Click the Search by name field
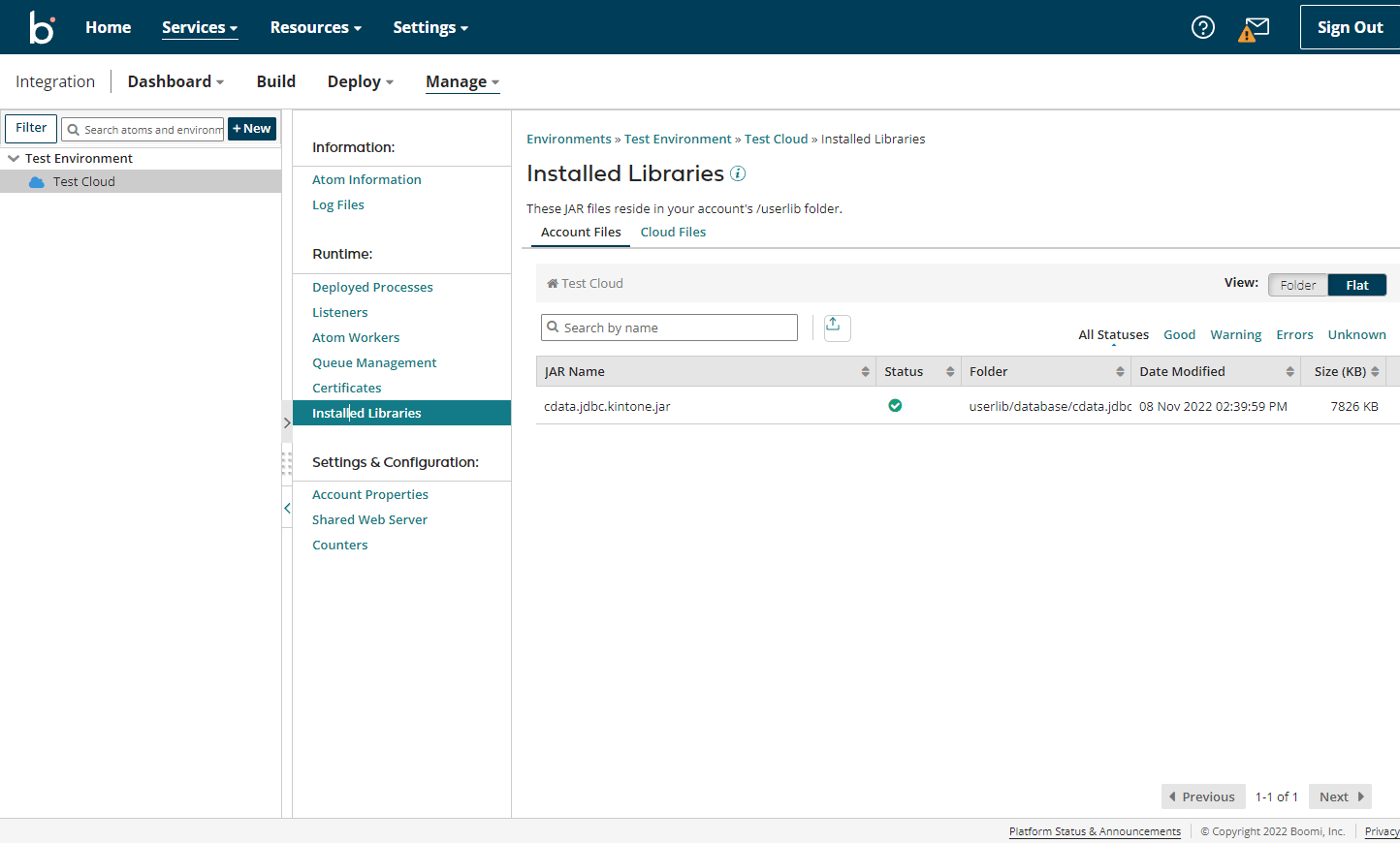The image size is (1400, 843). tap(669, 328)
